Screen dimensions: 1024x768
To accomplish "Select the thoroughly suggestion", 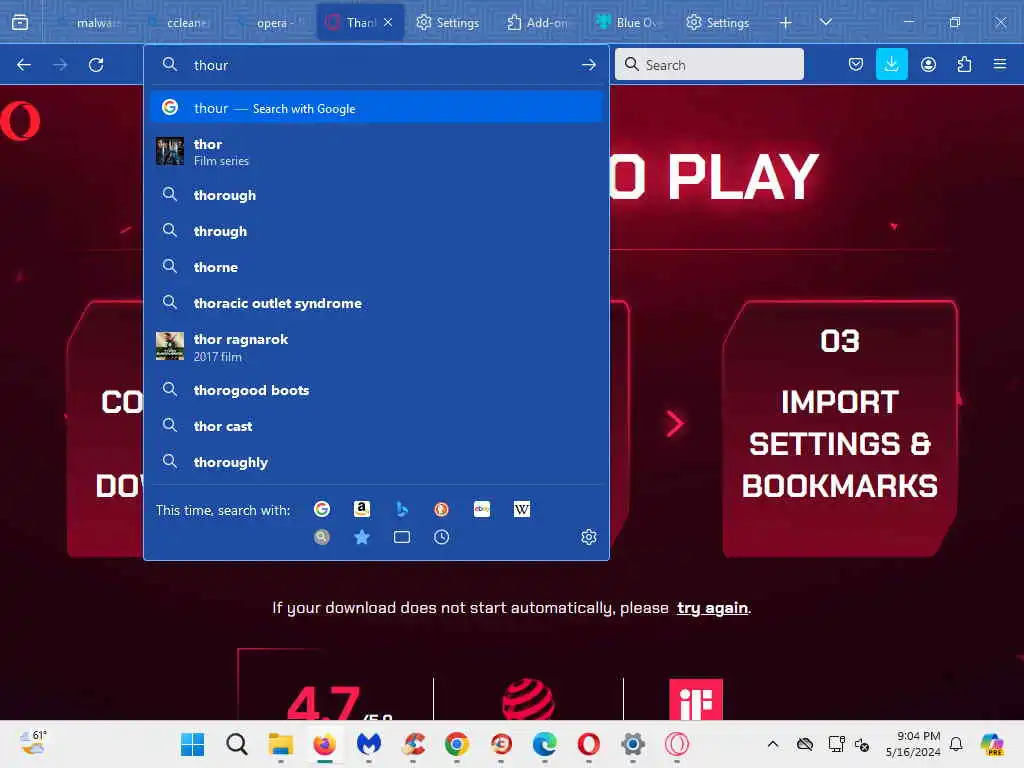I will 376,462.
